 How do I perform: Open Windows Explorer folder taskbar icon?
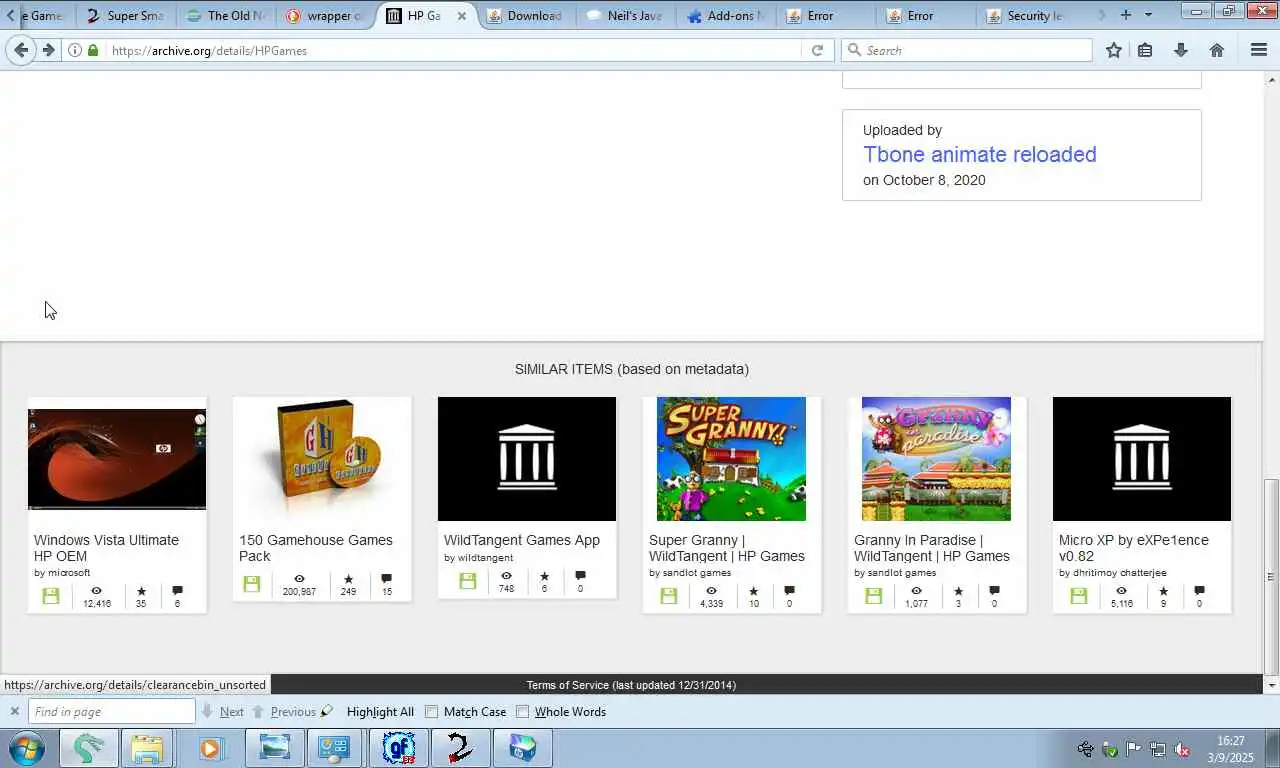[147, 748]
